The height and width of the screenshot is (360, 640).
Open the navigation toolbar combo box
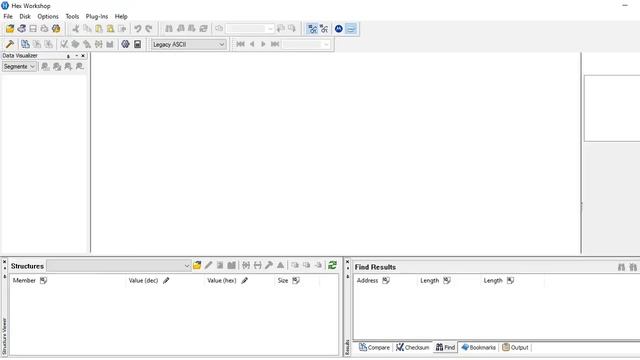click(306, 44)
